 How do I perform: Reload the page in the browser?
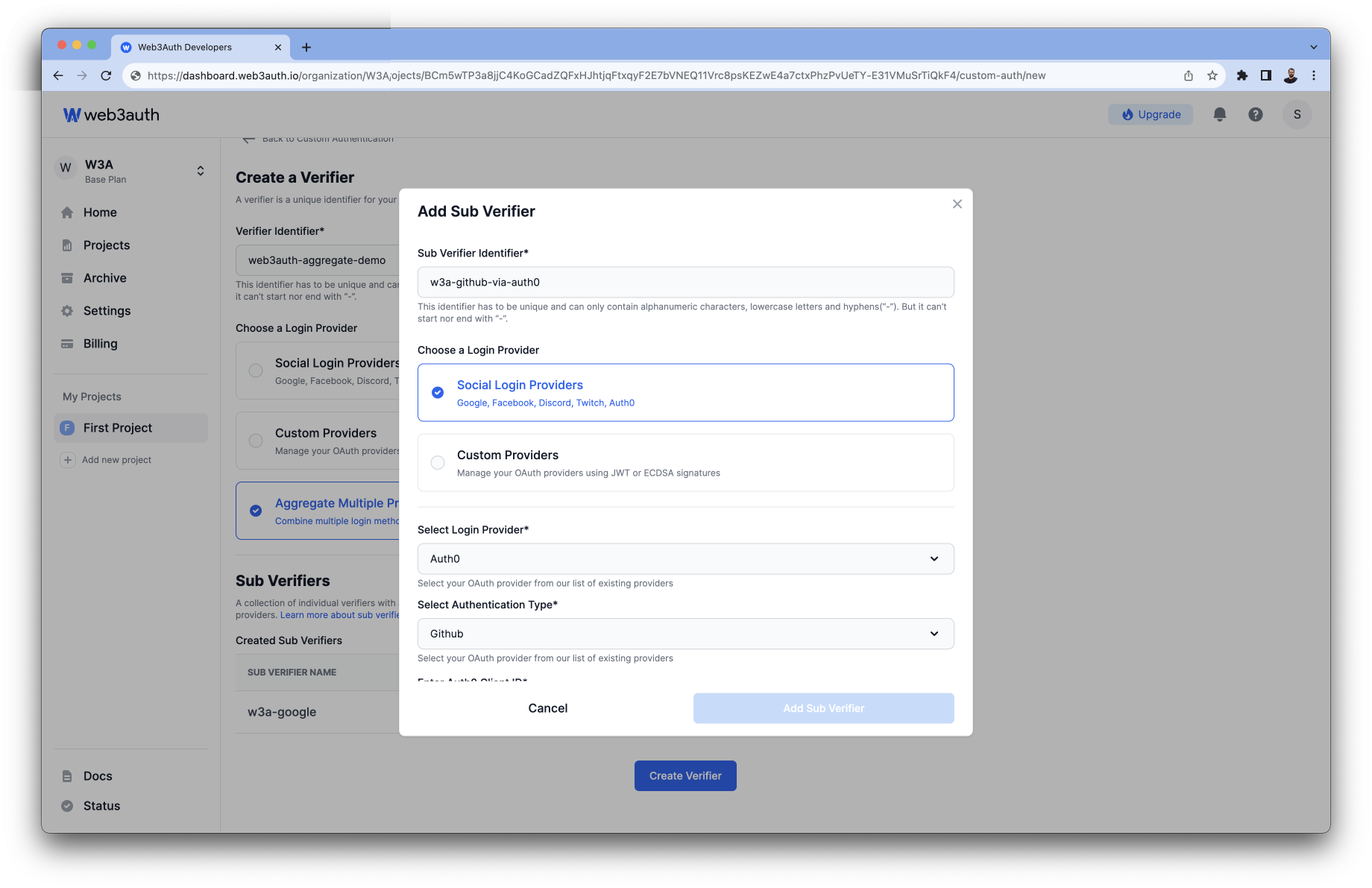point(106,75)
